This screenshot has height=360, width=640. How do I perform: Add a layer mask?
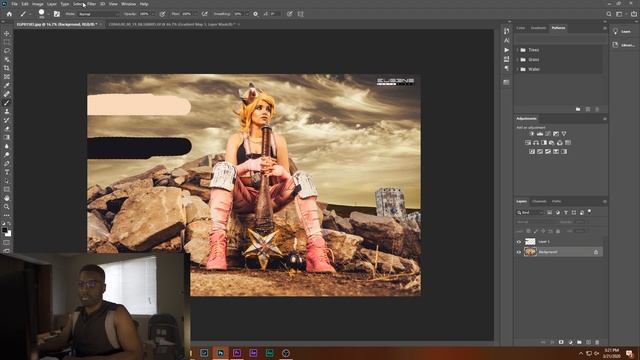(x=561, y=342)
